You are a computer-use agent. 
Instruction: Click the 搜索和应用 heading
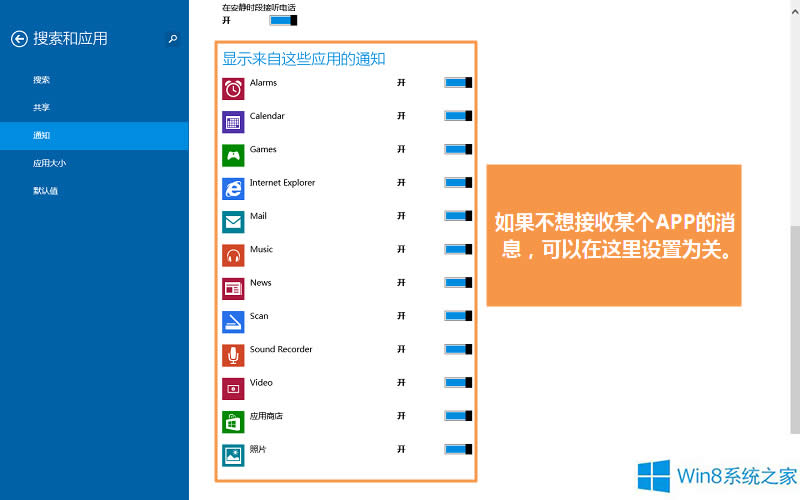70,39
